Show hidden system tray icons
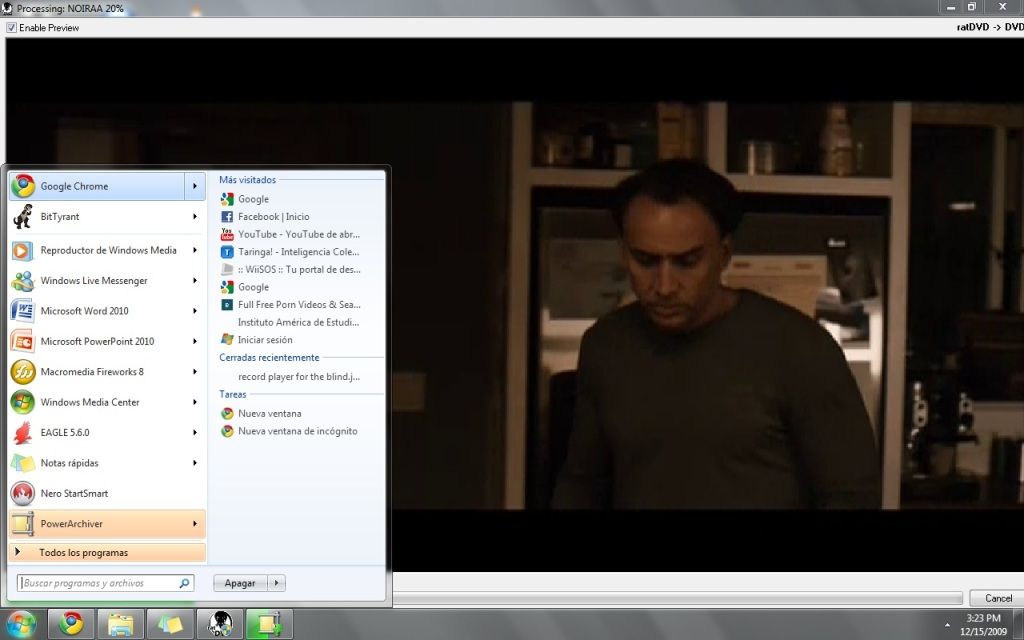1024x640 pixels. pyautogui.click(x=947, y=625)
